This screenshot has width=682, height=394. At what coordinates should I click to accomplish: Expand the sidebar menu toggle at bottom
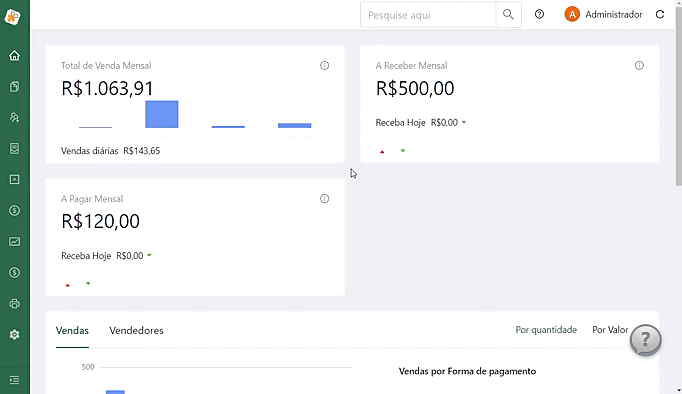click(14, 380)
